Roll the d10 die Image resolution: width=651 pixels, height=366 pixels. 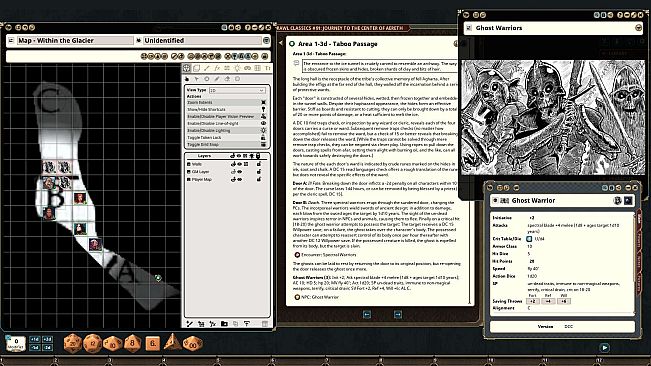pos(113,344)
